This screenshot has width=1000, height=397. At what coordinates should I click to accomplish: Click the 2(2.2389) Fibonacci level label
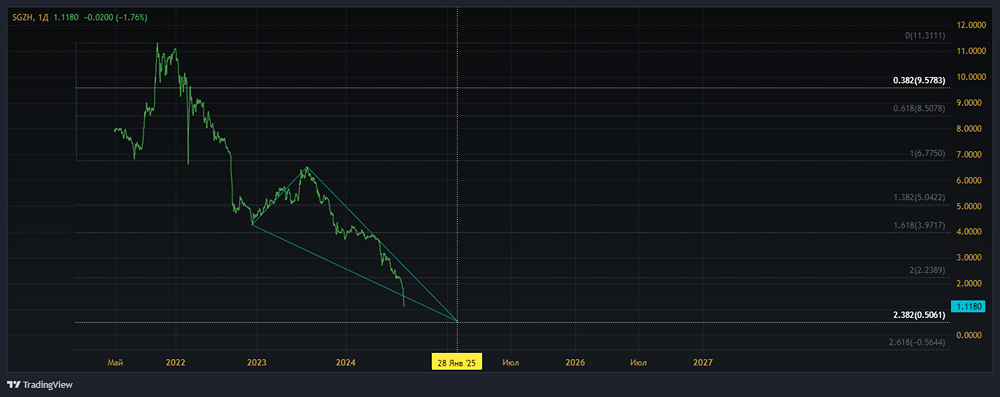point(928,271)
